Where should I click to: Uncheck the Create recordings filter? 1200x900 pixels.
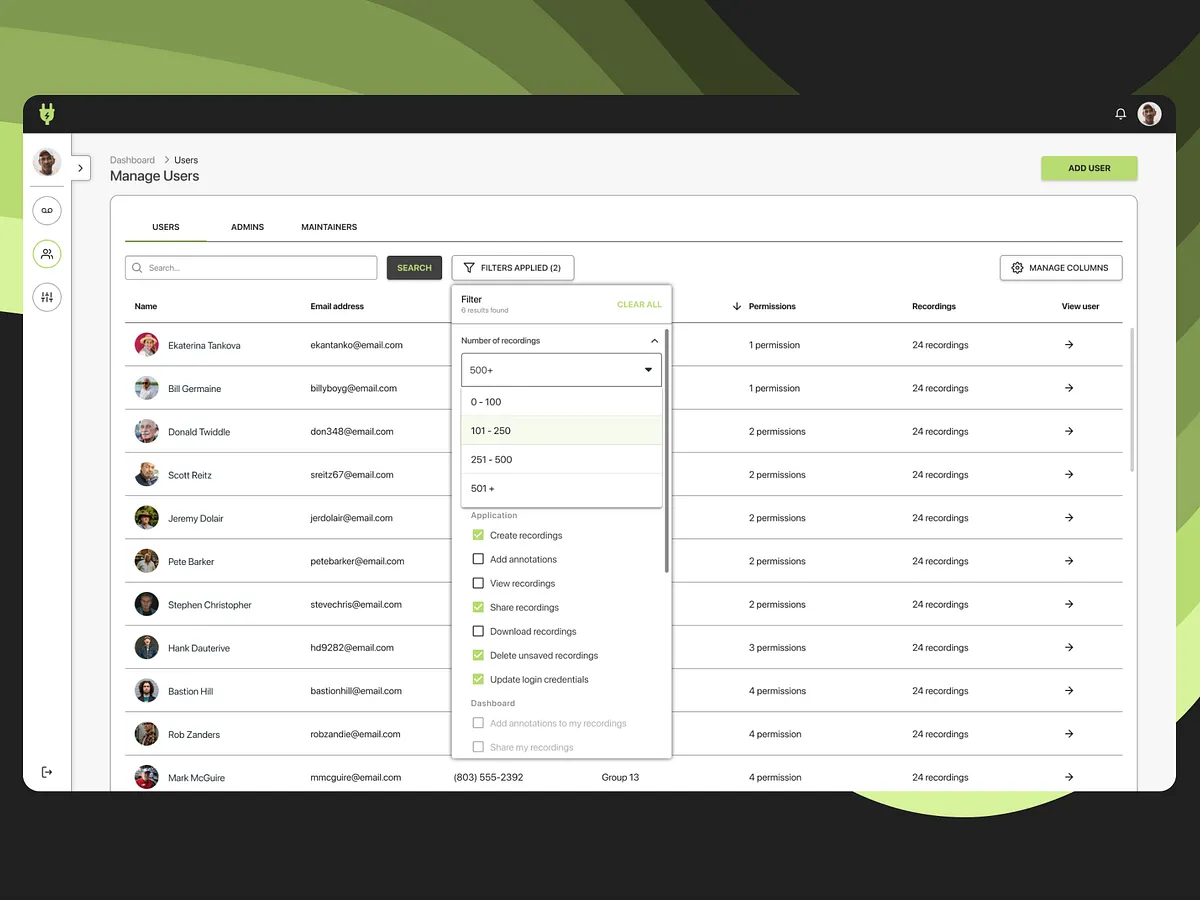point(477,535)
